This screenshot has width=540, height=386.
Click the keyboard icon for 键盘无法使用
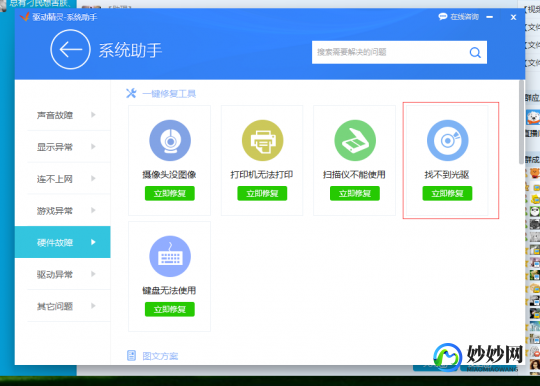pyautogui.click(x=170, y=257)
